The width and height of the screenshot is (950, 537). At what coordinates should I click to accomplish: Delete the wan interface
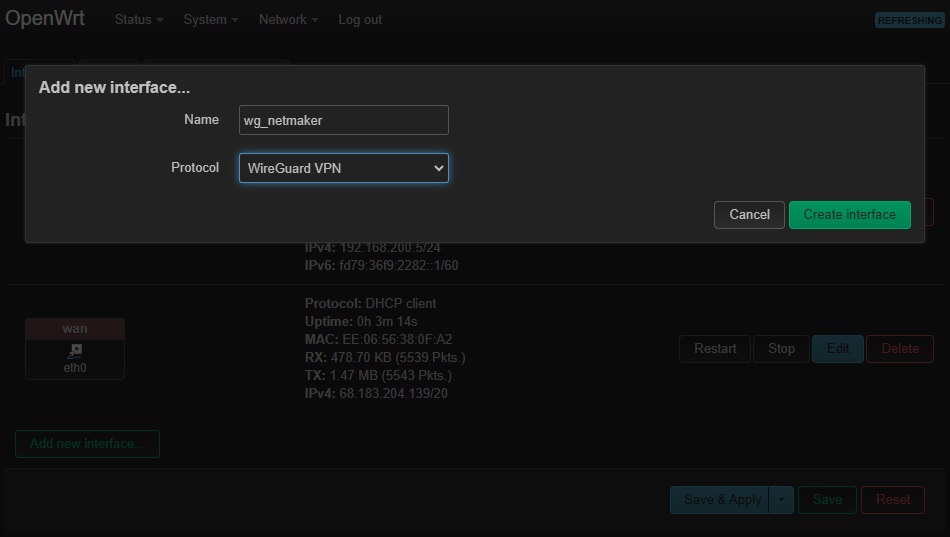point(899,349)
